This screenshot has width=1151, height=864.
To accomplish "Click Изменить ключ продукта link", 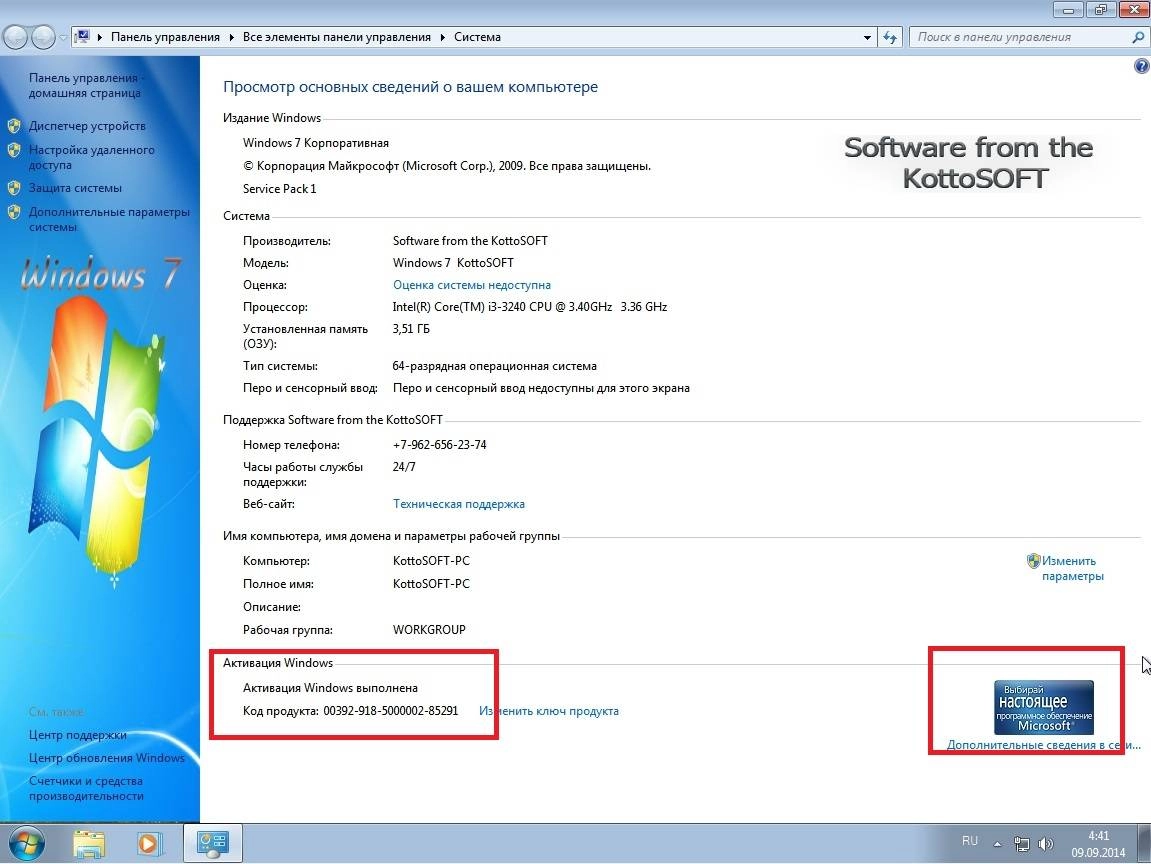I will point(549,711).
